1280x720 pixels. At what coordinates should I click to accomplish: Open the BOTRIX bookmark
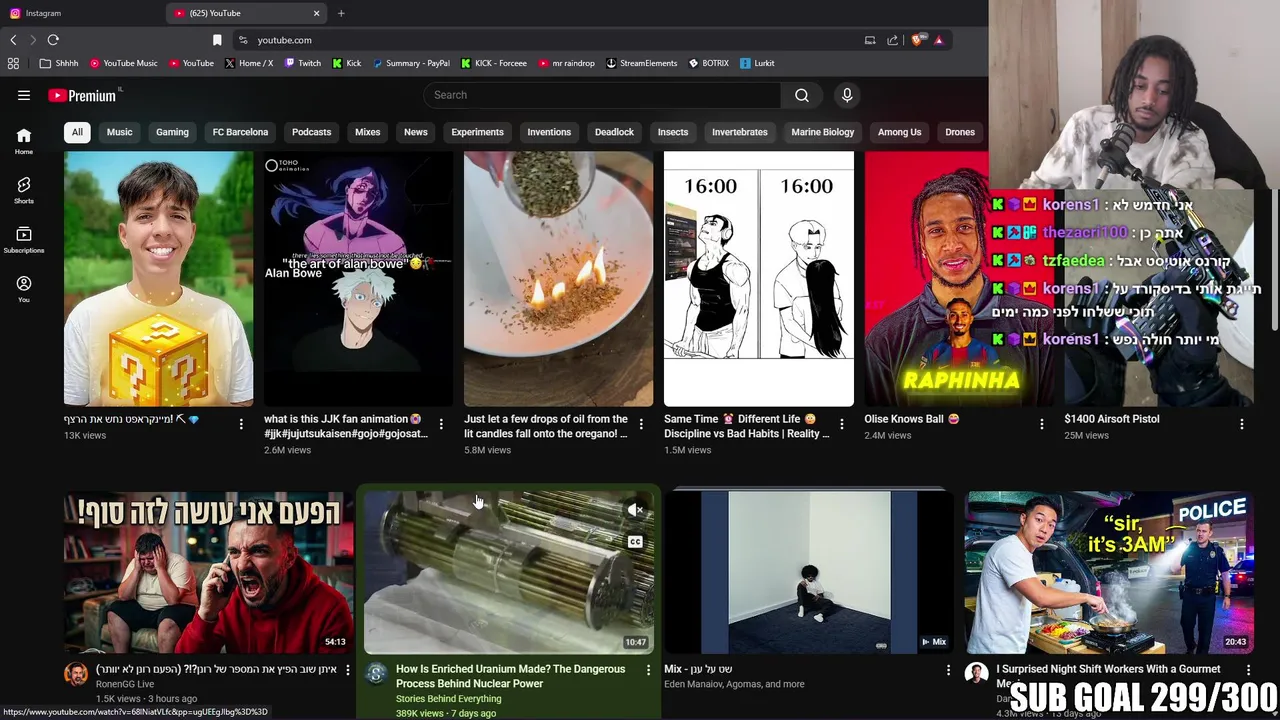(x=709, y=63)
